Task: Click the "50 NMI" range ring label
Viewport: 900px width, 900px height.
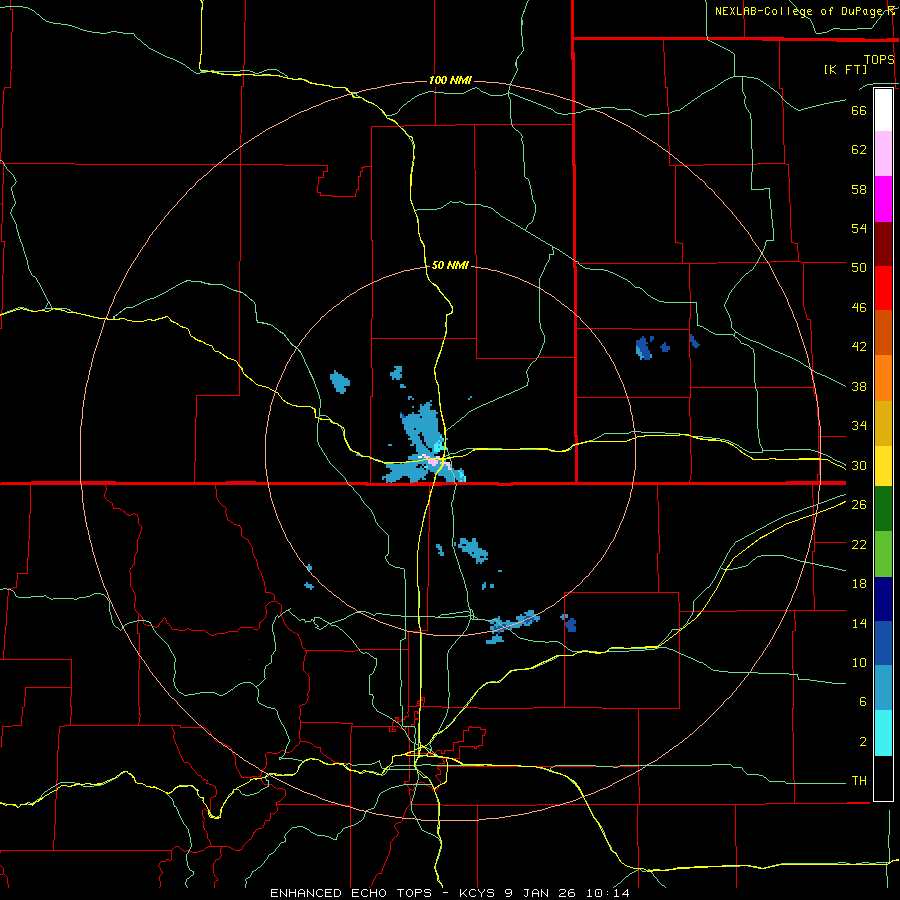Action: (450, 265)
